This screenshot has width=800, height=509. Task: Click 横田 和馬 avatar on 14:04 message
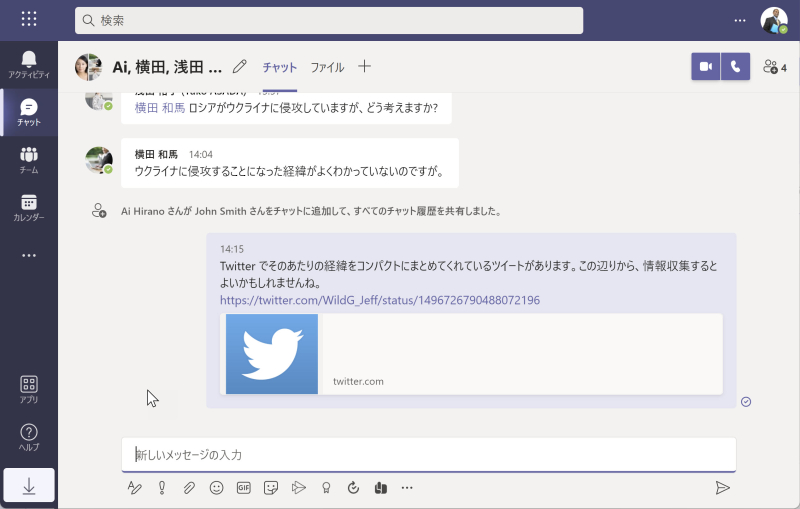(x=99, y=160)
